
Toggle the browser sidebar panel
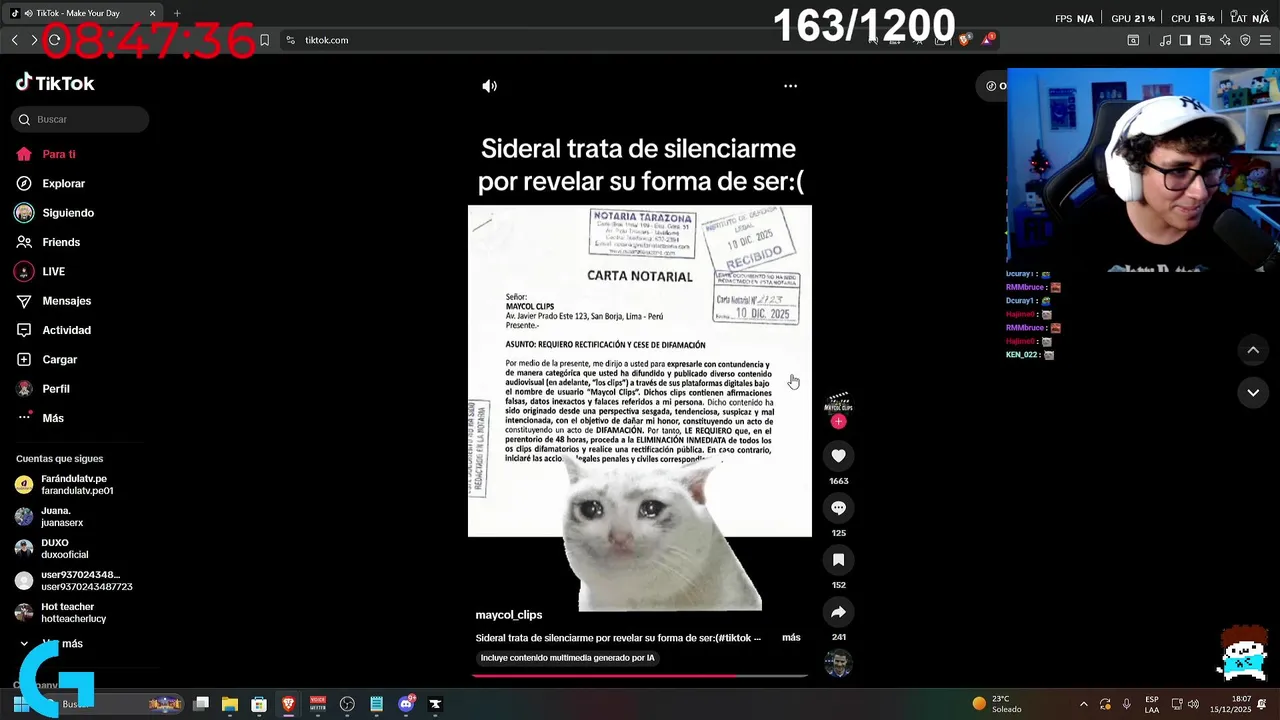coord(1185,40)
